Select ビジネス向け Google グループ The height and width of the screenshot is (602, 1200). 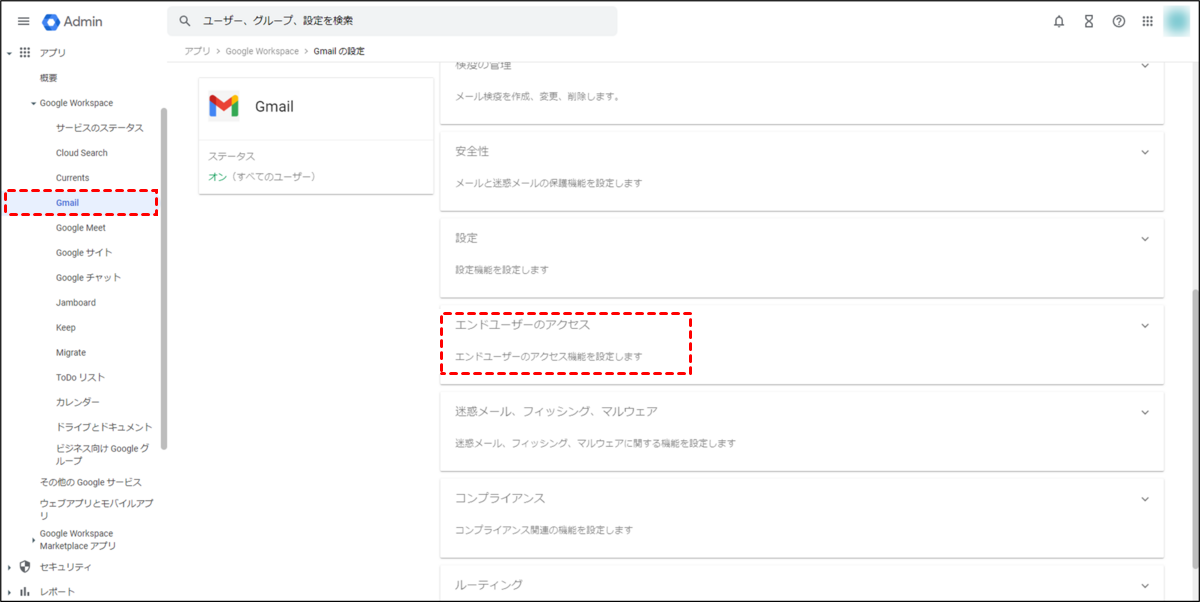tap(103, 454)
